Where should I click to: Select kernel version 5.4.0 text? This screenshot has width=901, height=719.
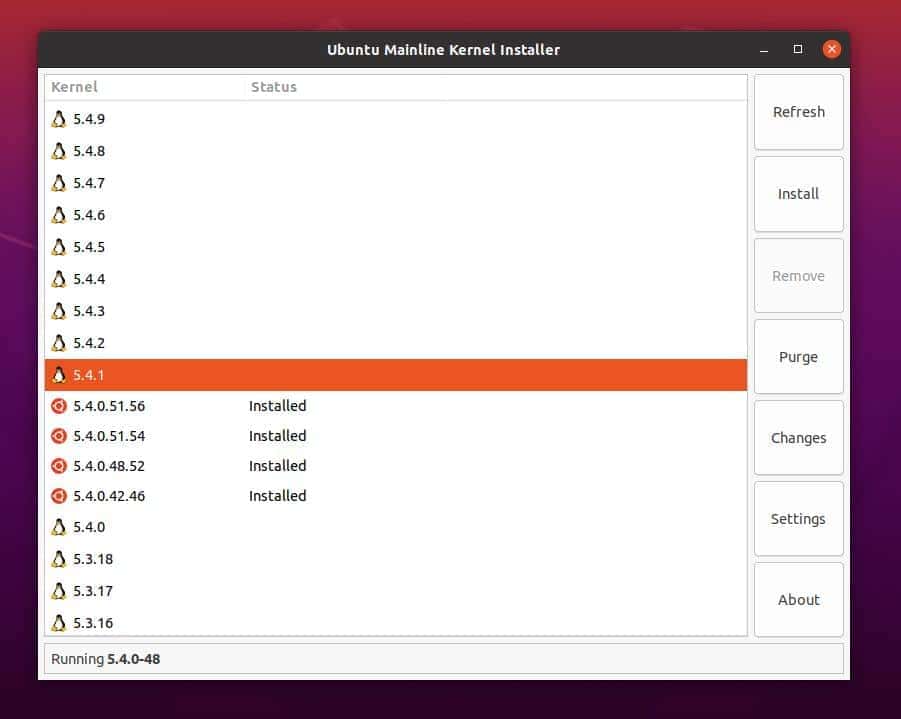point(89,527)
